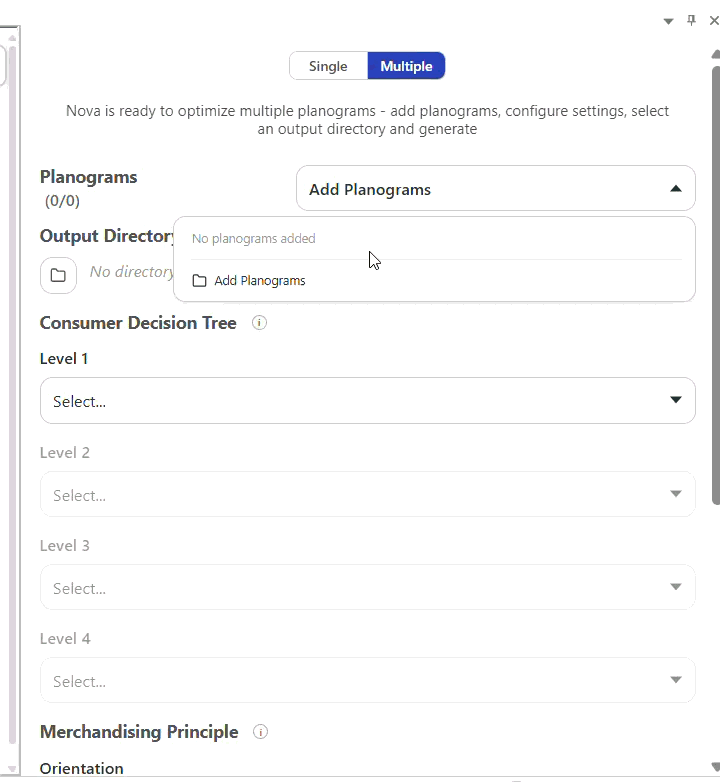Click the scrollbar up arrow
Image resolution: width=720 pixels, height=782 pixels.
(x=714, y=53)
